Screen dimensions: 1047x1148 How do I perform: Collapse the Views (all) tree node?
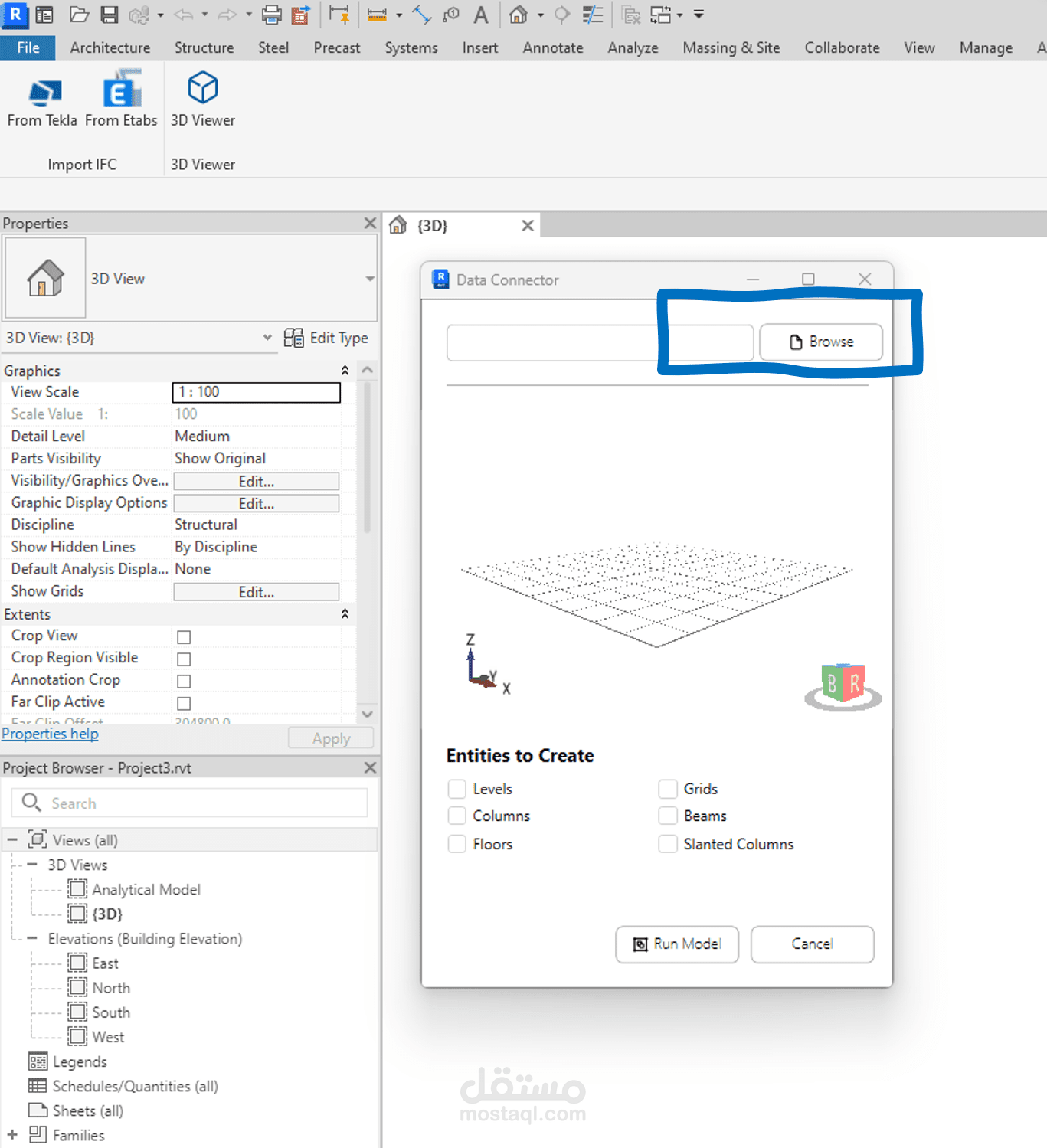click(12, 840)
